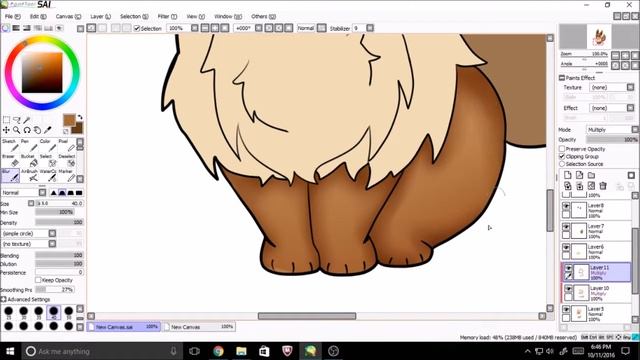Select the Hand pan tool
640x360 pixels.
pyautogui.click(x=37, y=130)
